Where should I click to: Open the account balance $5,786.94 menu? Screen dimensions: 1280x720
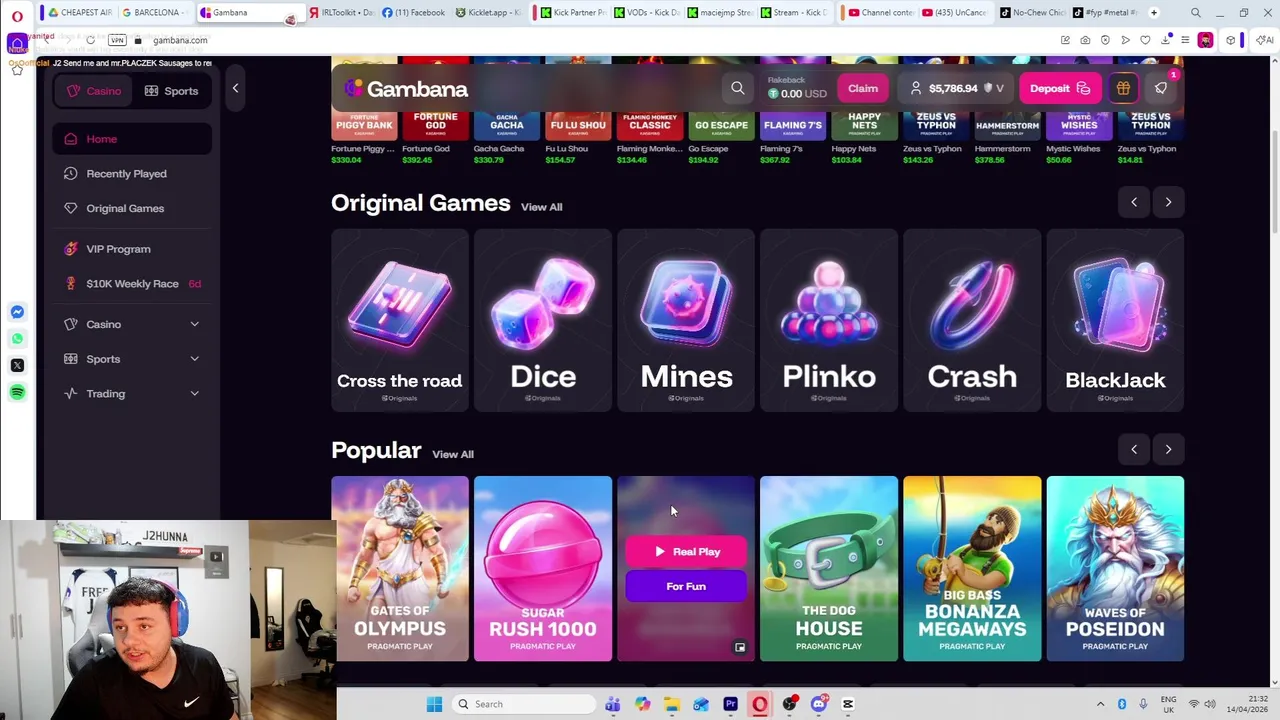pos(958,88)
